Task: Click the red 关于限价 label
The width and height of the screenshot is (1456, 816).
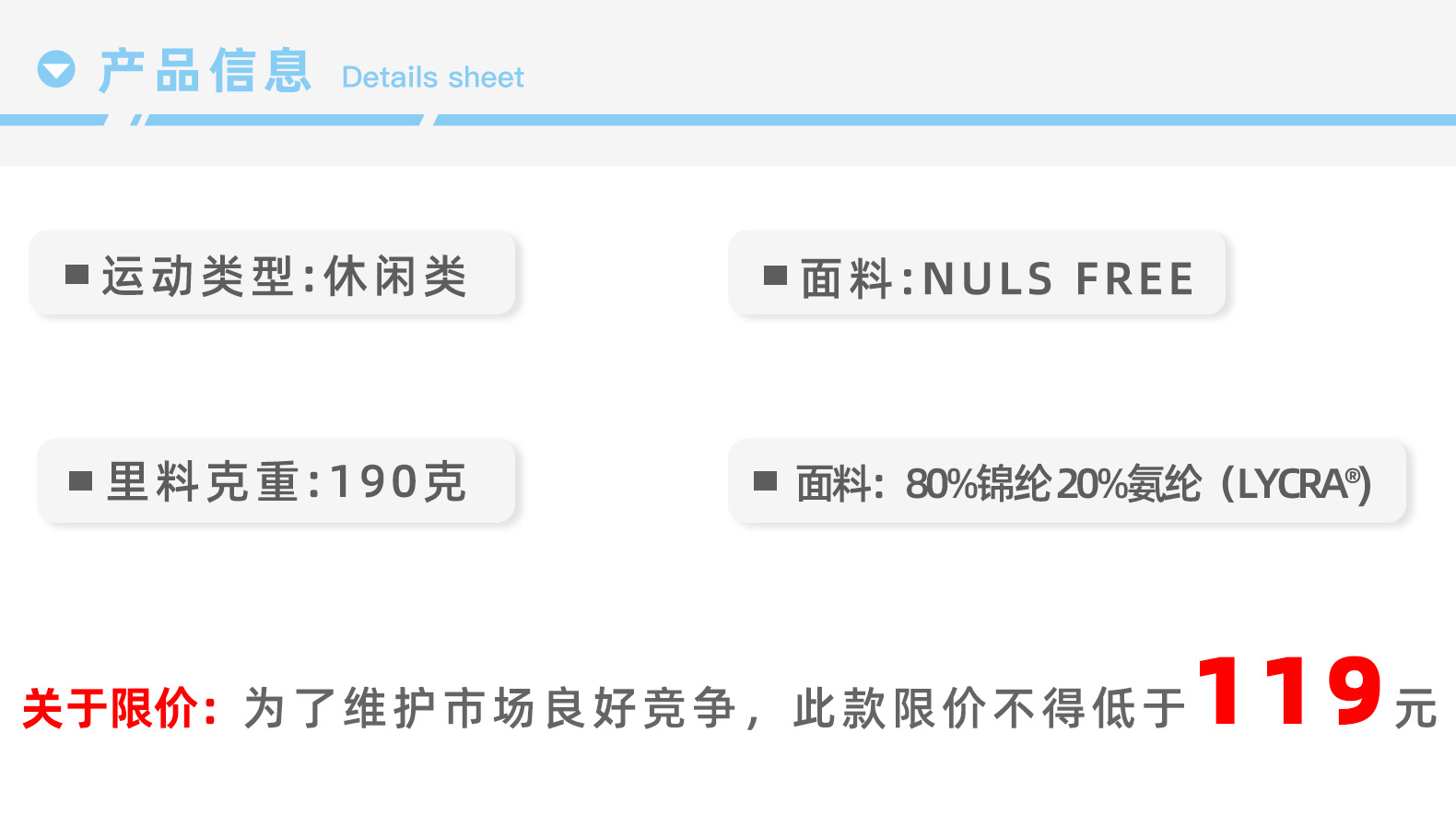Action: pyautogui.click(x=120, y=708)
